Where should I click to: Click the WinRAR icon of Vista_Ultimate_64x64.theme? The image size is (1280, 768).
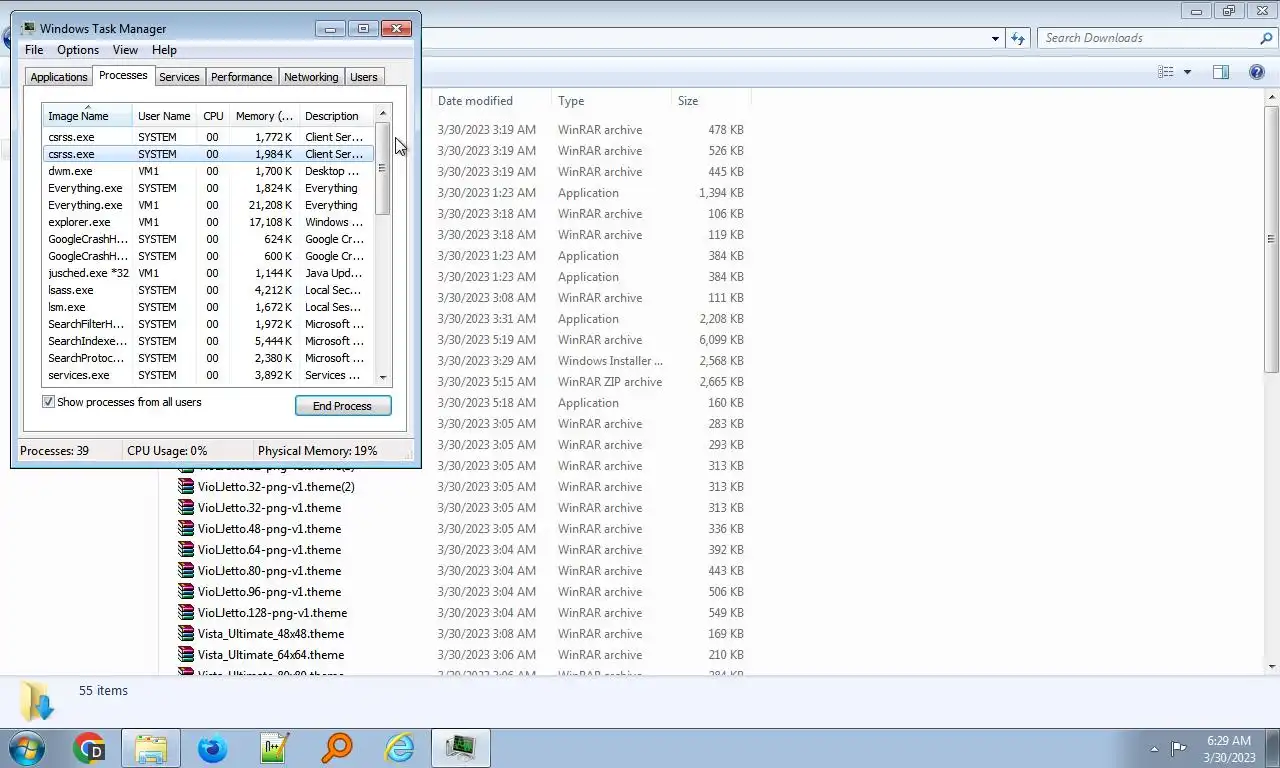point(186,655)
